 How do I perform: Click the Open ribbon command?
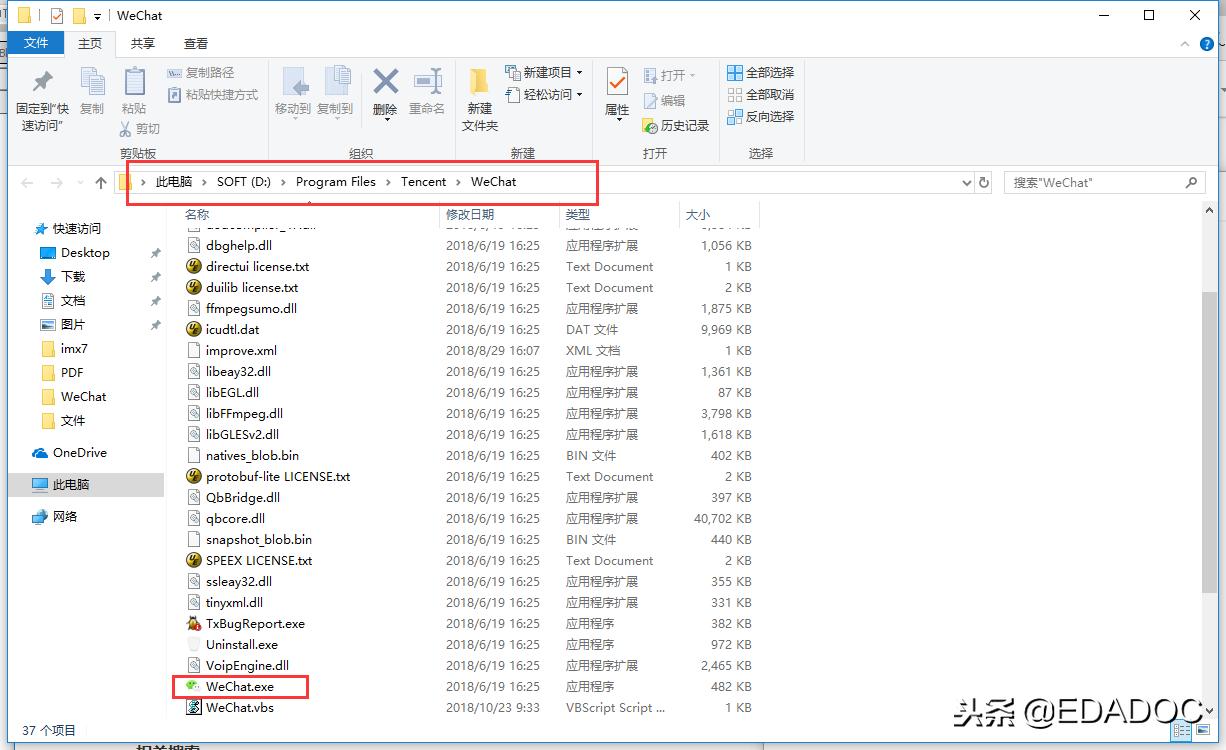670,75
